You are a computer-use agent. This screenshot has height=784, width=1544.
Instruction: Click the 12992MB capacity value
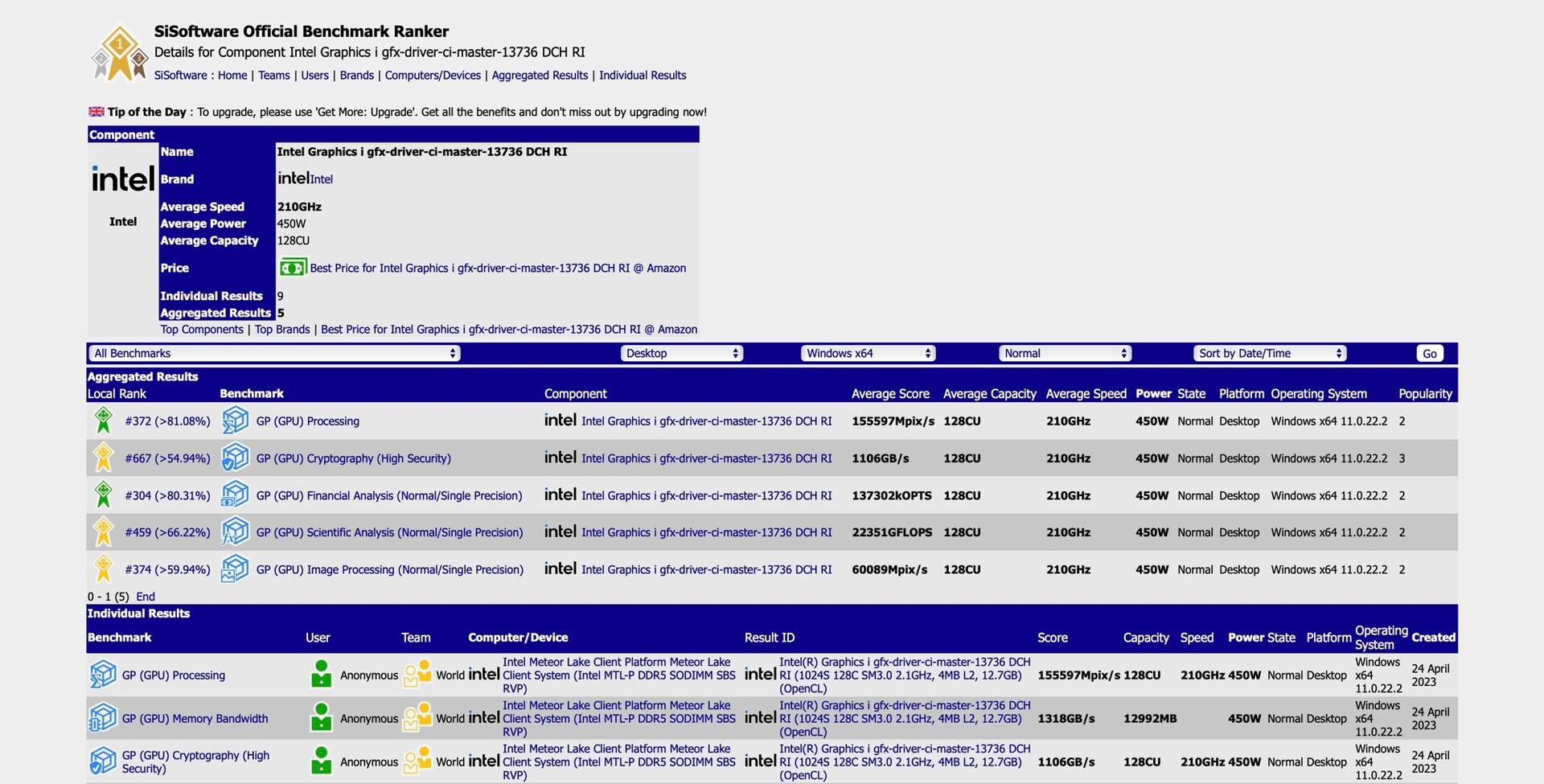(1150, 718)
